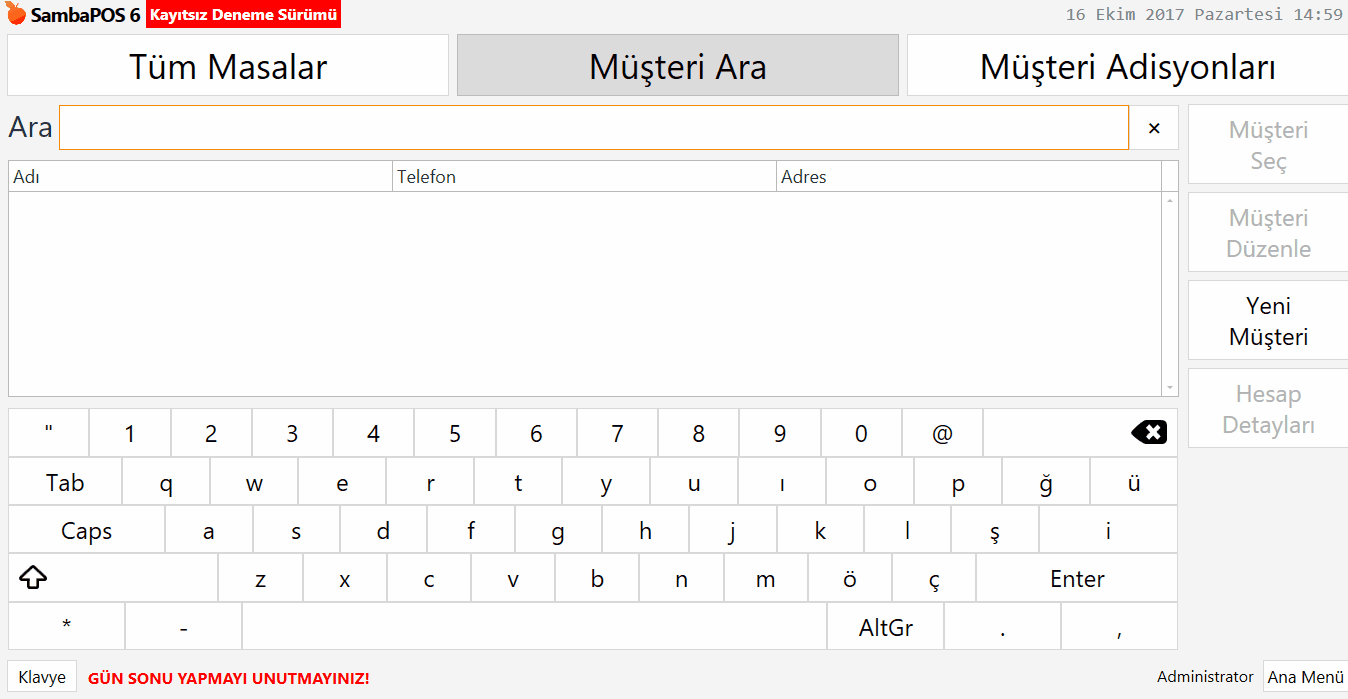Click the SambaPOS logo icon
Image resolution: width=1348 pixels, height=699 pixels.
(16, 15)
